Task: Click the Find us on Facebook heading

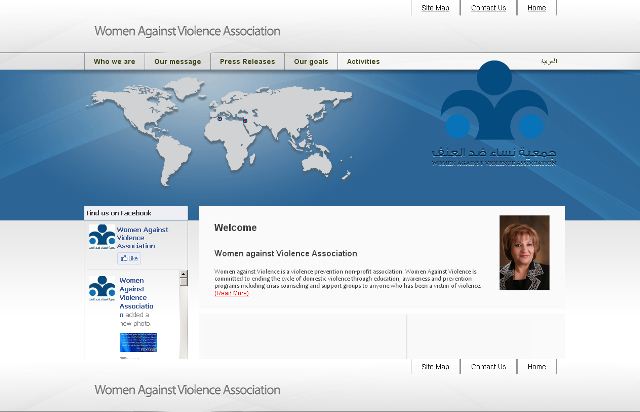Action: point(119,213)
